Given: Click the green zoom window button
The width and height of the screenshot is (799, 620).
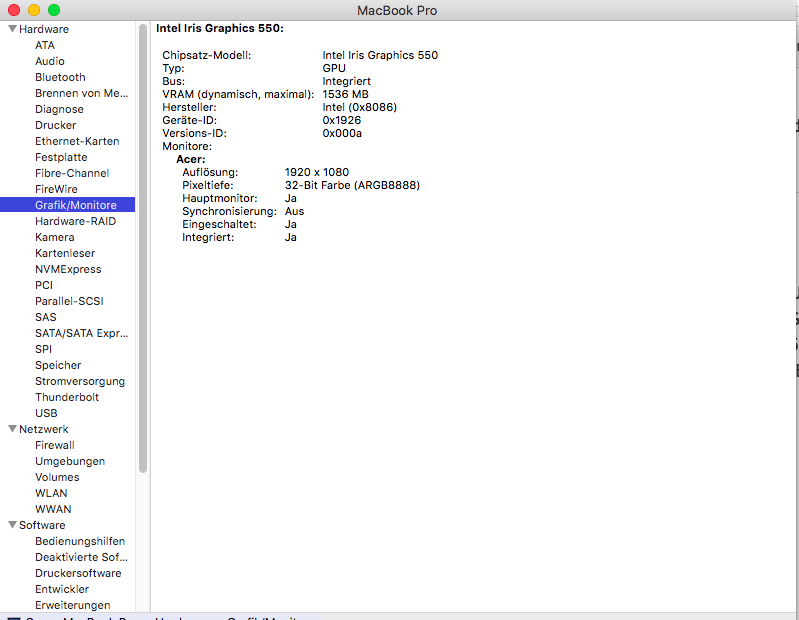Looking at the screenshot, I should pyautogui.click(x=54, y=10).
